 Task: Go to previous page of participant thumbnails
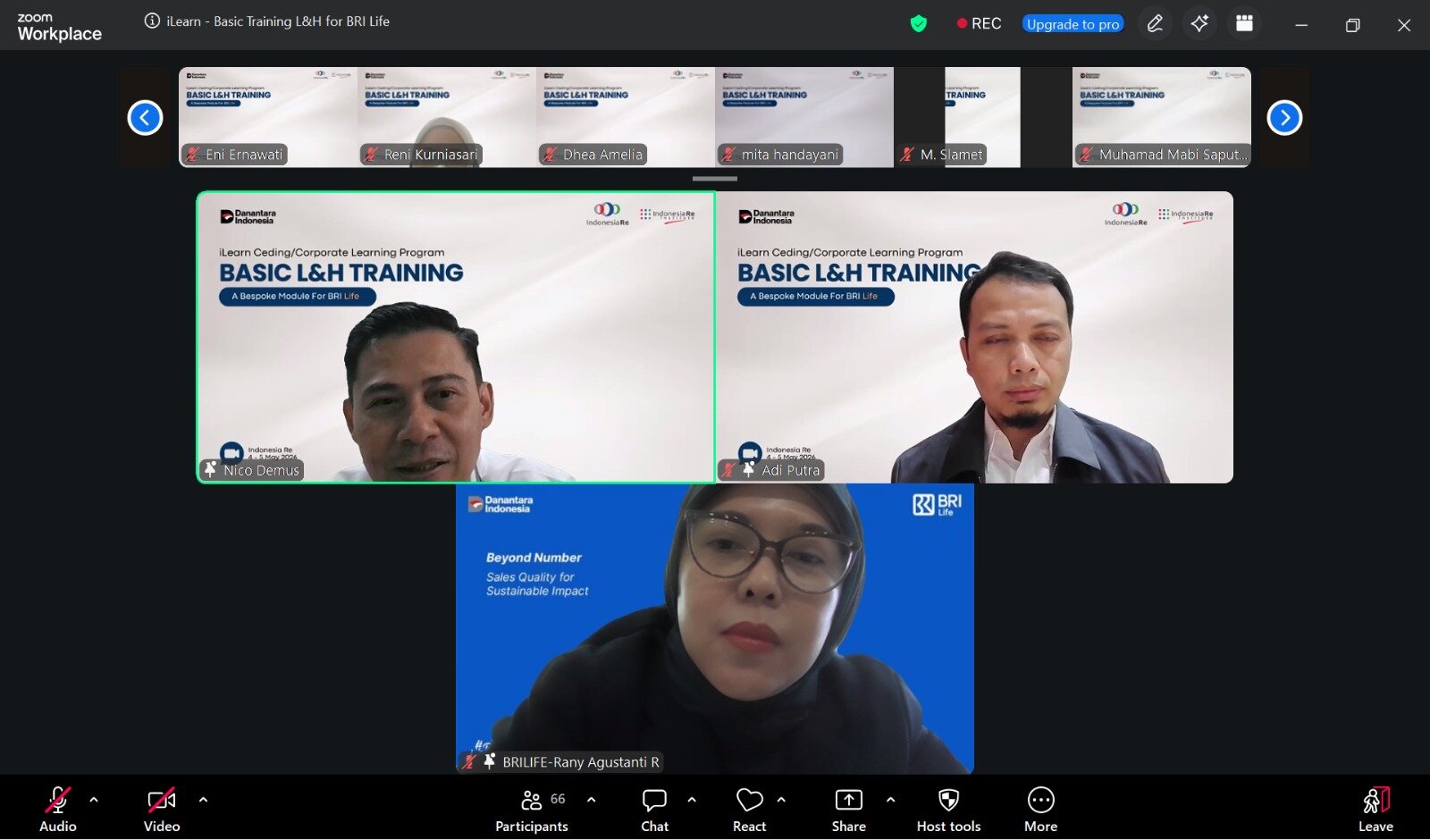pyautogui.click(x=145, y=118)
